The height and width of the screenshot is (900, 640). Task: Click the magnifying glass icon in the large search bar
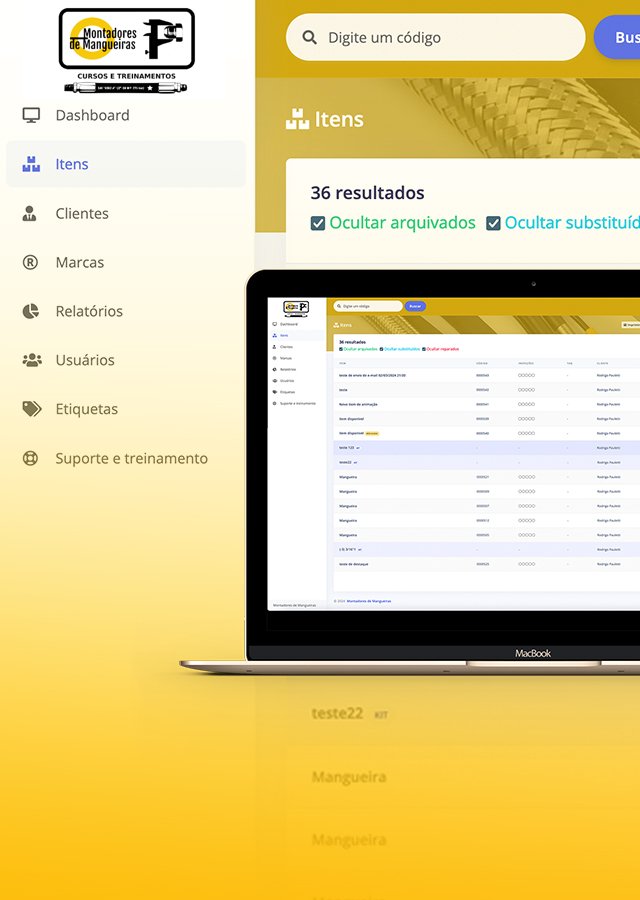(x=309, y=37)
